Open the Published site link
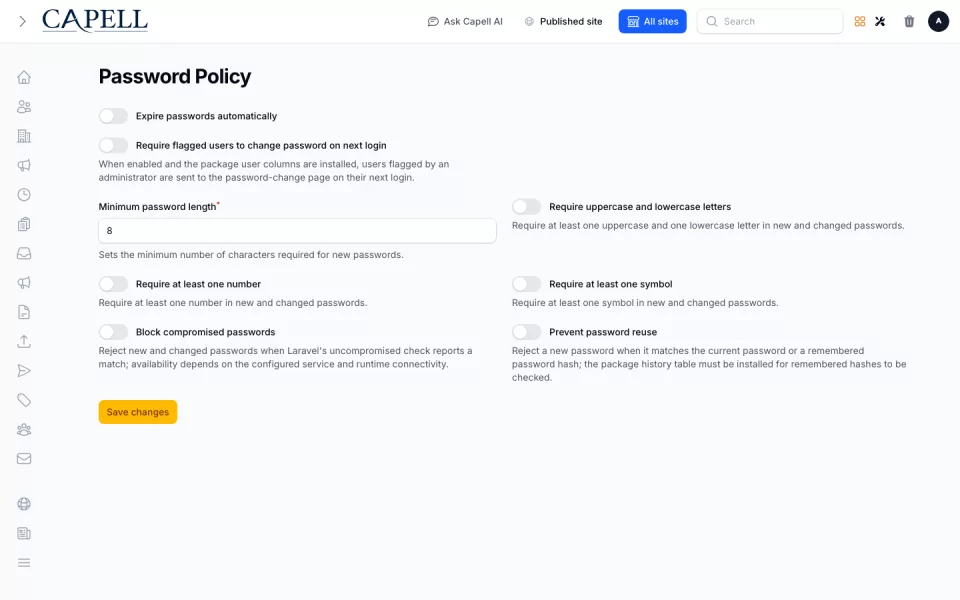960x600 pixels. pos(563,21)
